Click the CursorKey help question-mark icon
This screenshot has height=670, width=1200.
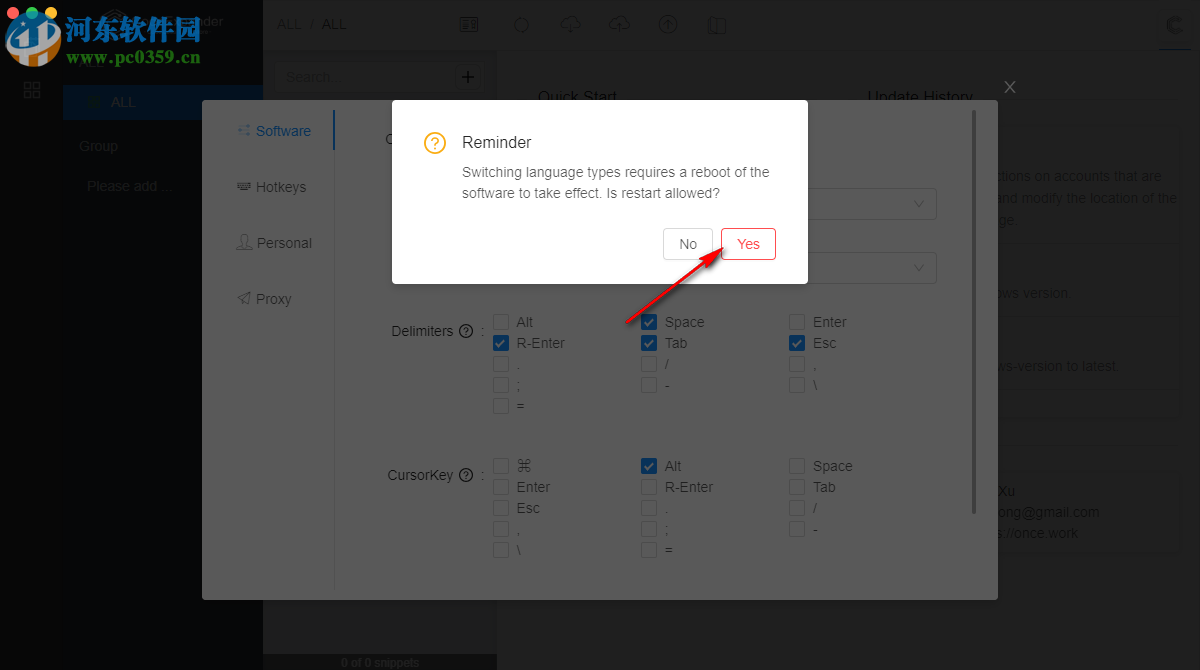[x=466, y=475]
